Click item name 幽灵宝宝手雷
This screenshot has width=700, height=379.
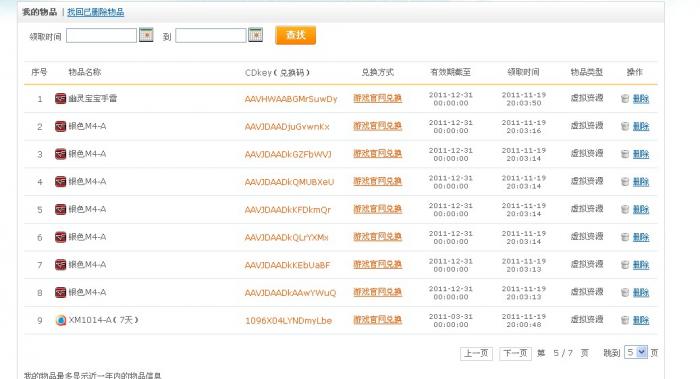92,98
